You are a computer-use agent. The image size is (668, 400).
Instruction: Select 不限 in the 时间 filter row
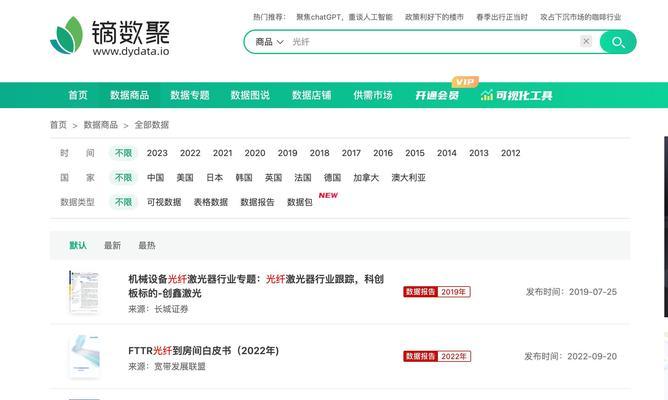point(124,153)
